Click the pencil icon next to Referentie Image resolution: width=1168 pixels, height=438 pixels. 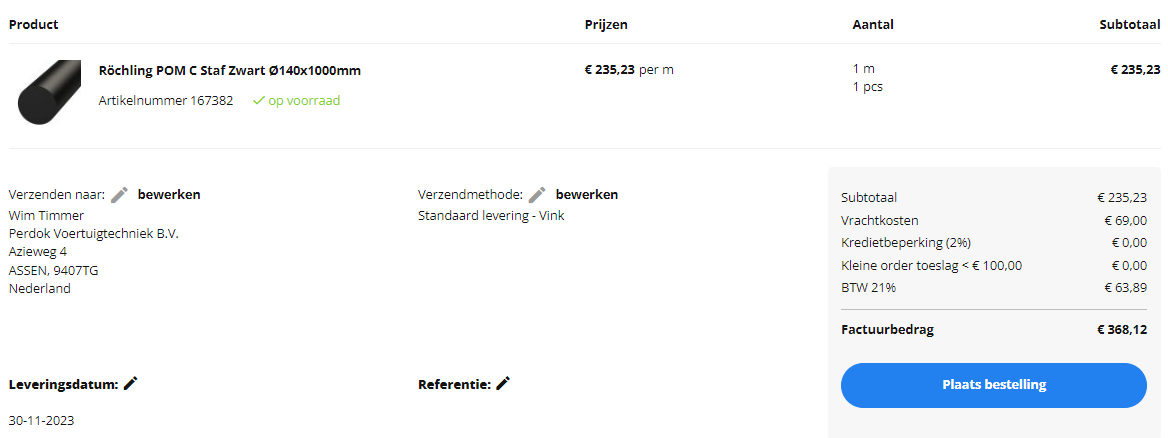[x=503, y=383]
